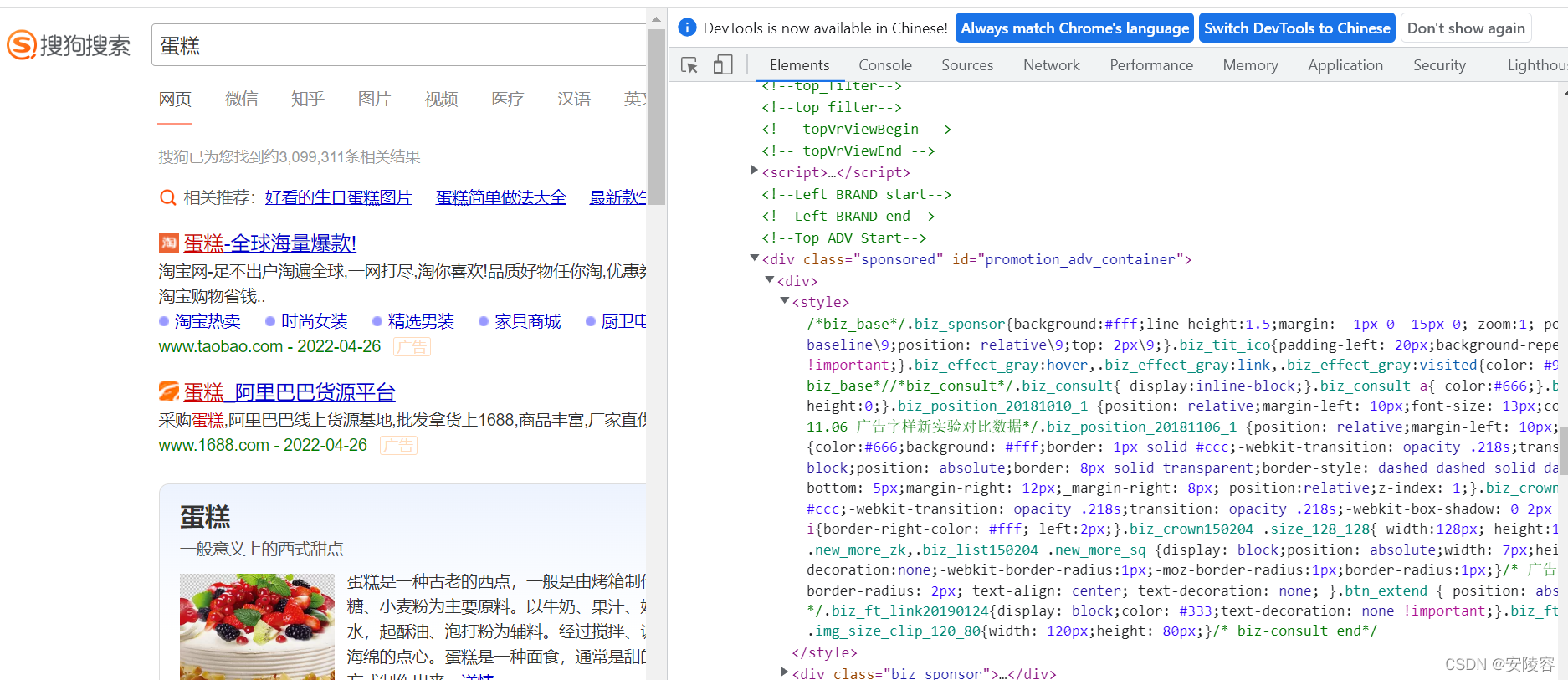
Task: Open the 蛋糕简单做法大全 related link
Action: point(500,197)
